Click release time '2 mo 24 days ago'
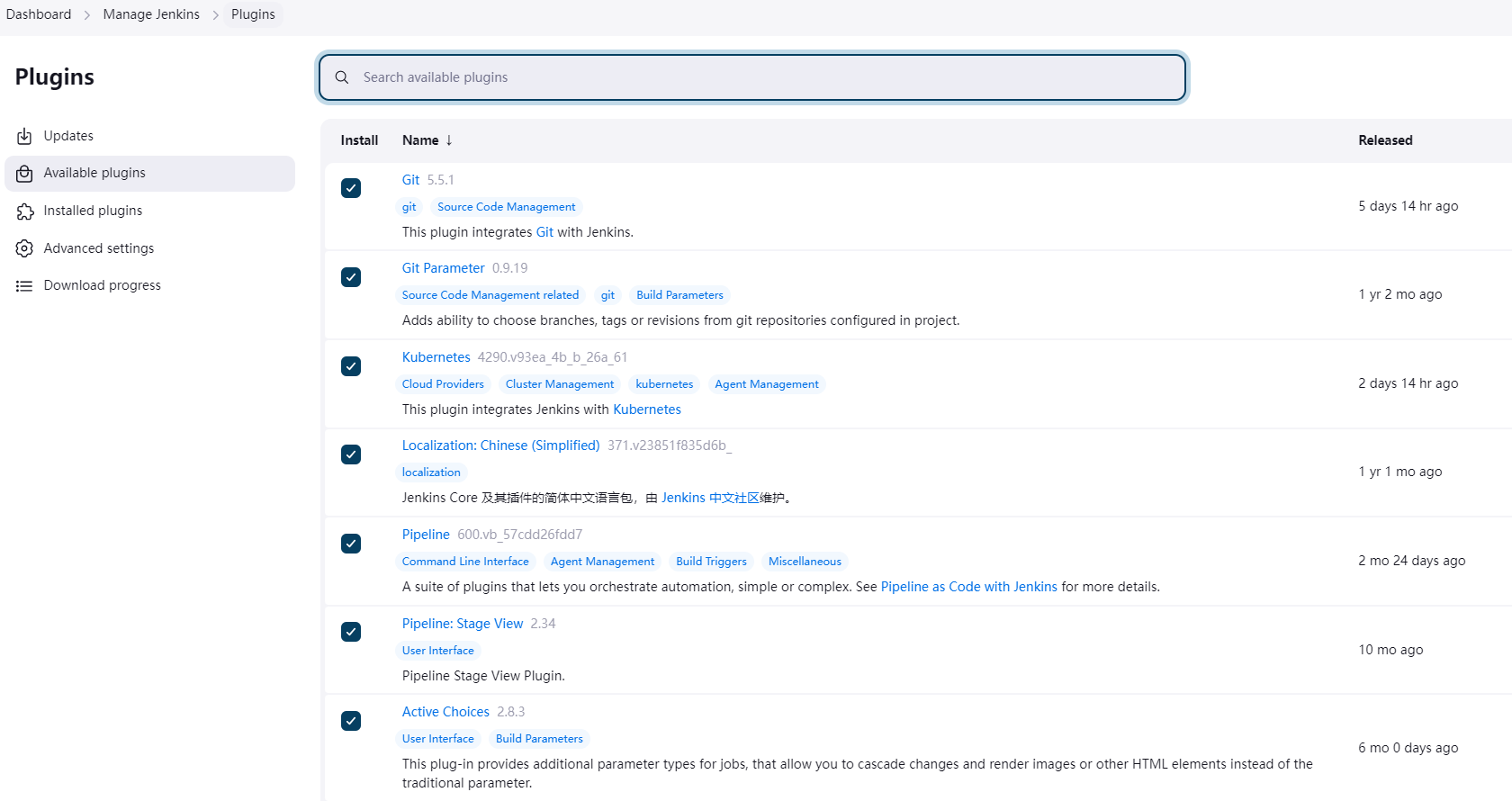Screen dimensions: 1512x801 [1412, 561]
